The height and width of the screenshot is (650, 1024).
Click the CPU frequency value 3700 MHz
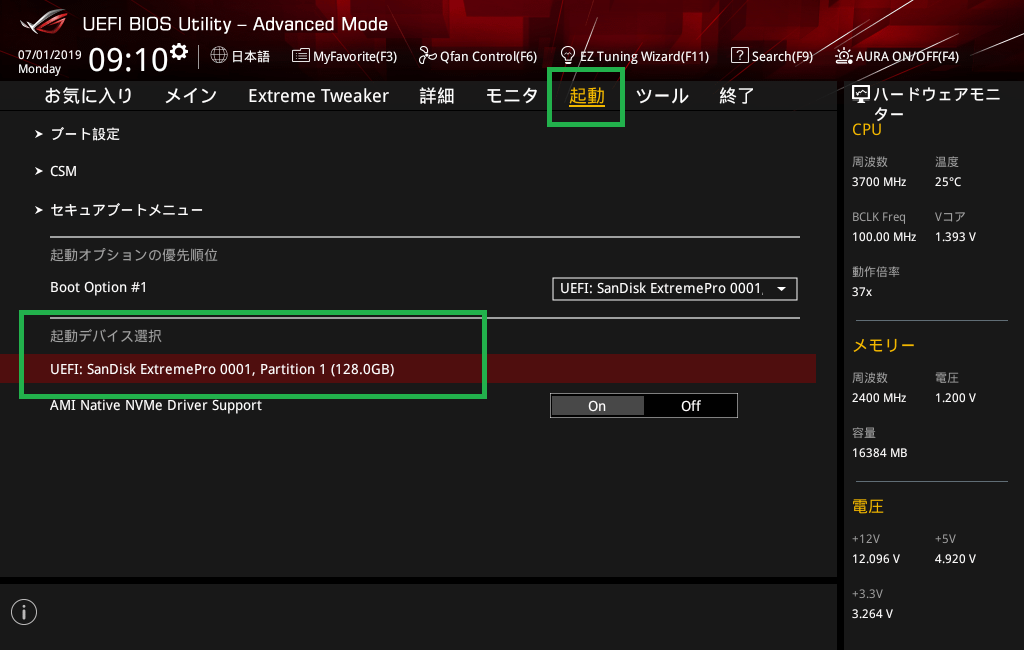tap(879, 182)
